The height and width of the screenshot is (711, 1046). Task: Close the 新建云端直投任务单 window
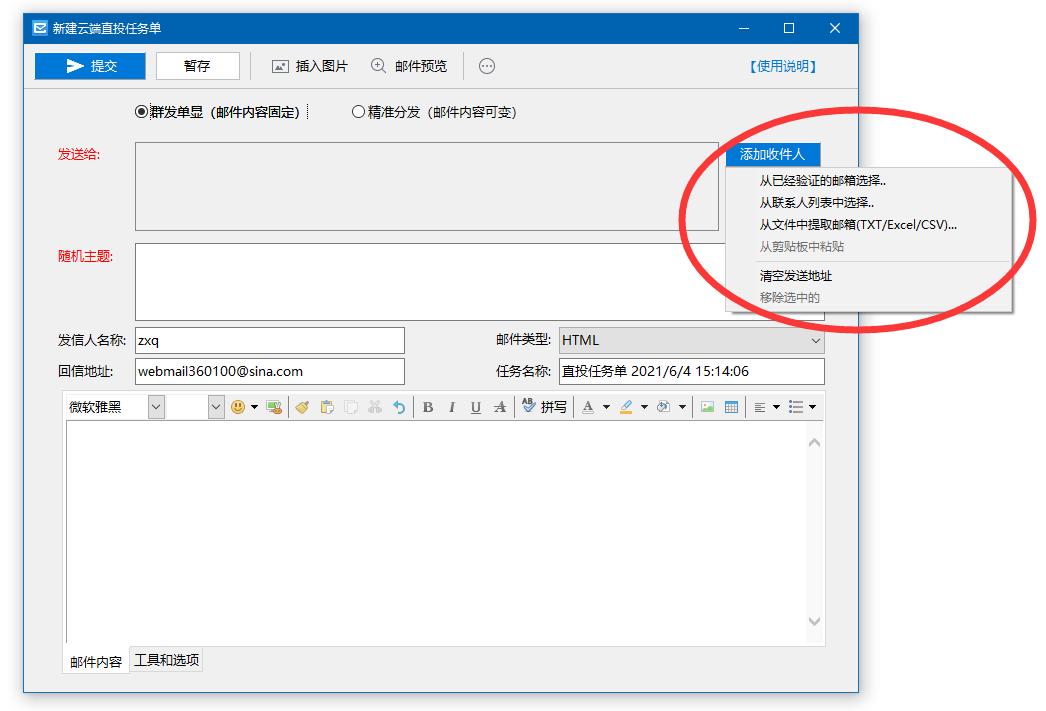click(835, 28)
